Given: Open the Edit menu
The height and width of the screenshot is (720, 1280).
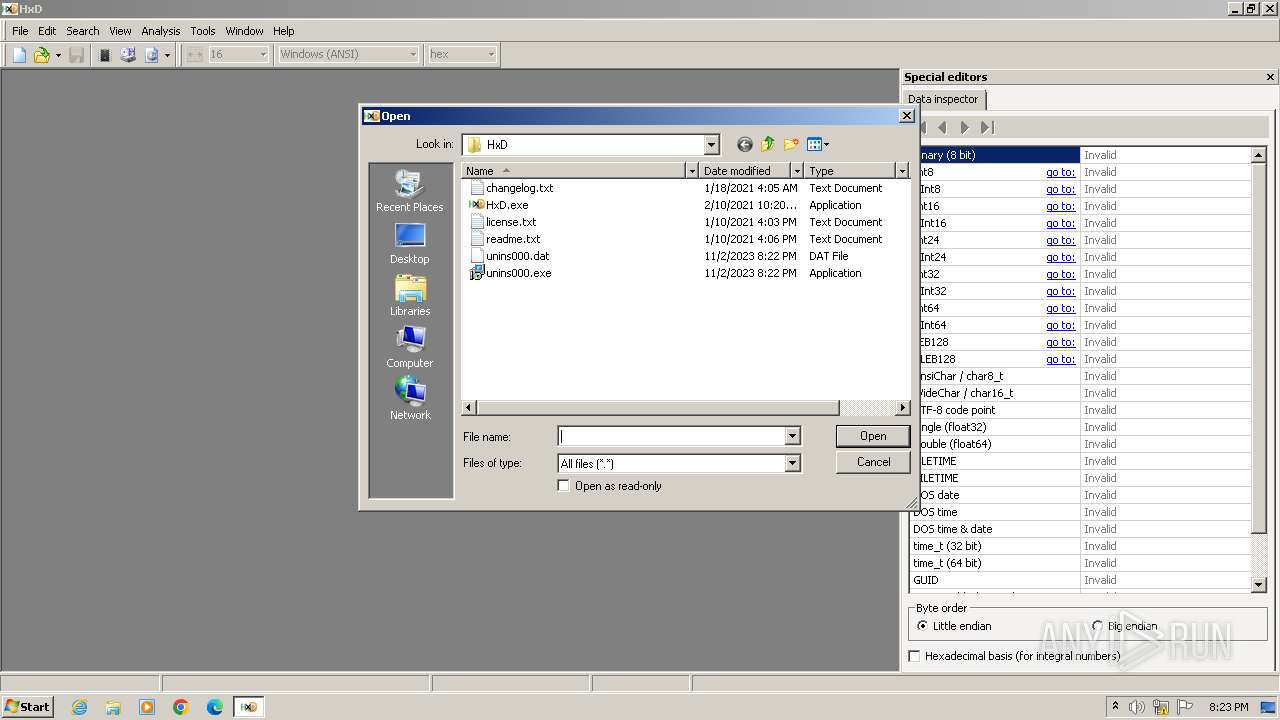Looking at the screenshot, I should point(47,31).
